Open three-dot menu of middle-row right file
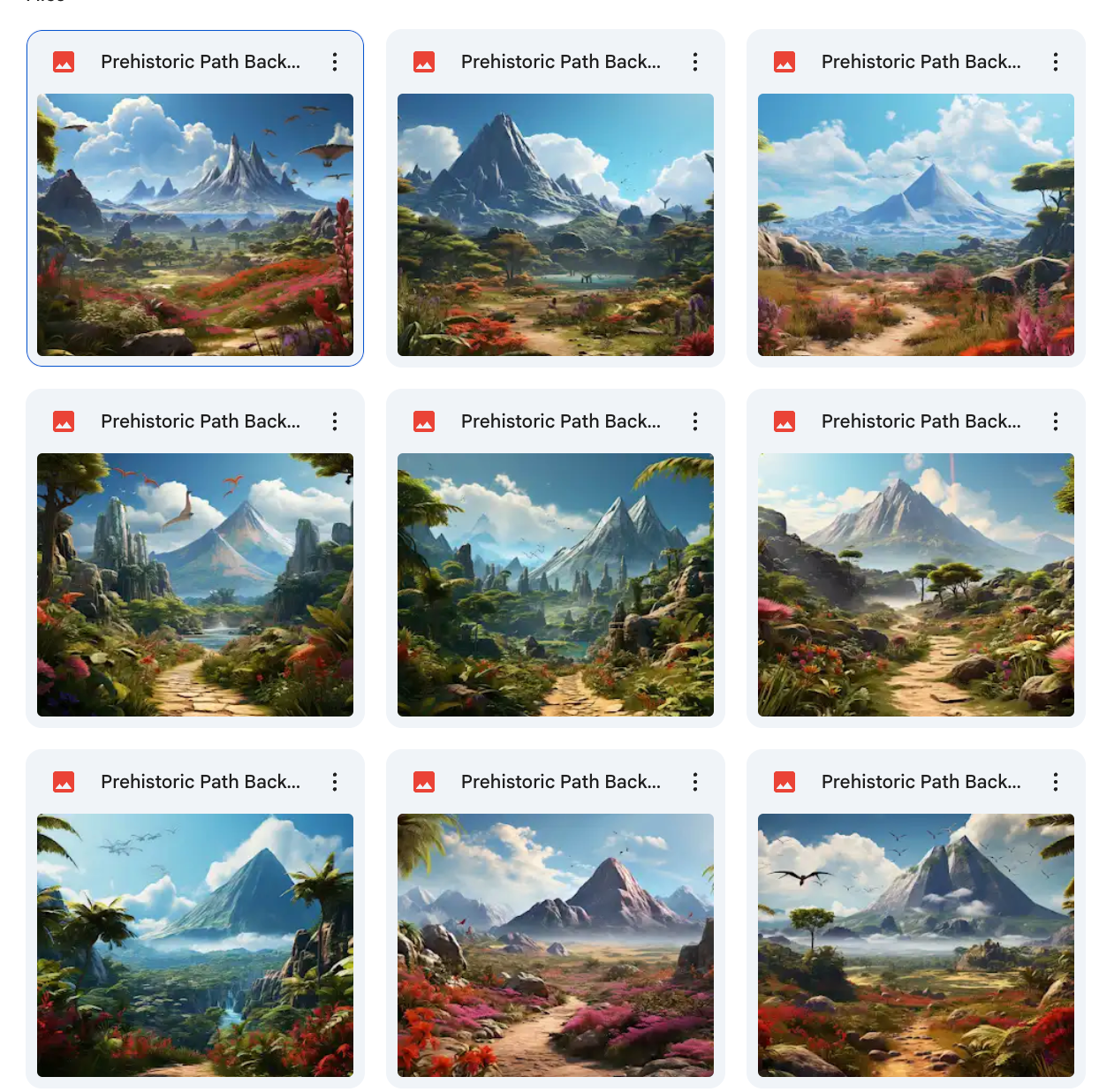 (1056, 421)
